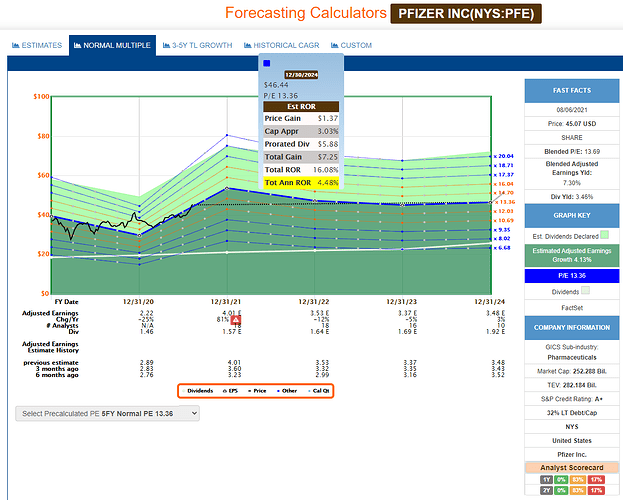Switch to the CUSTOM tab
Screen dimensions: 623x500
coord(352,45)
